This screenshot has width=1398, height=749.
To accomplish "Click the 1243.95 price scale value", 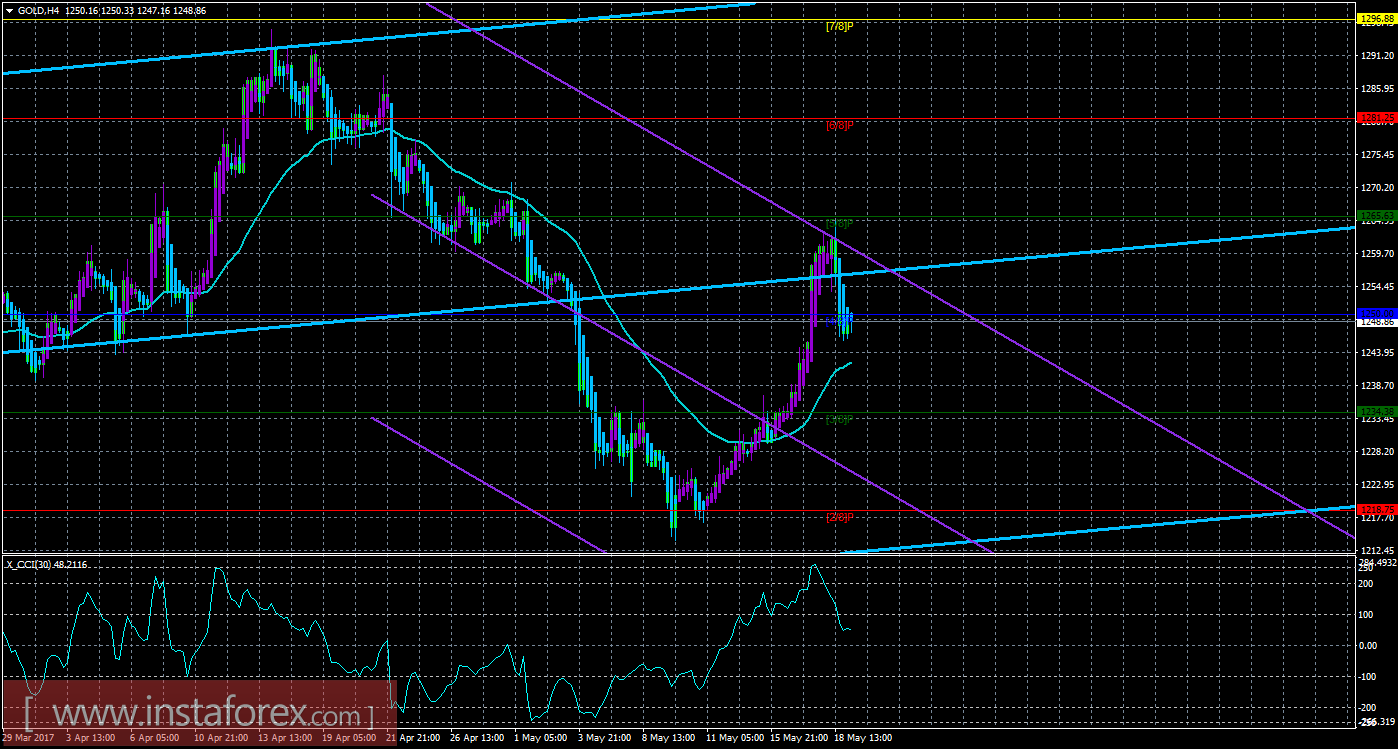I will pyautogui.click(x=1378, y=353).
